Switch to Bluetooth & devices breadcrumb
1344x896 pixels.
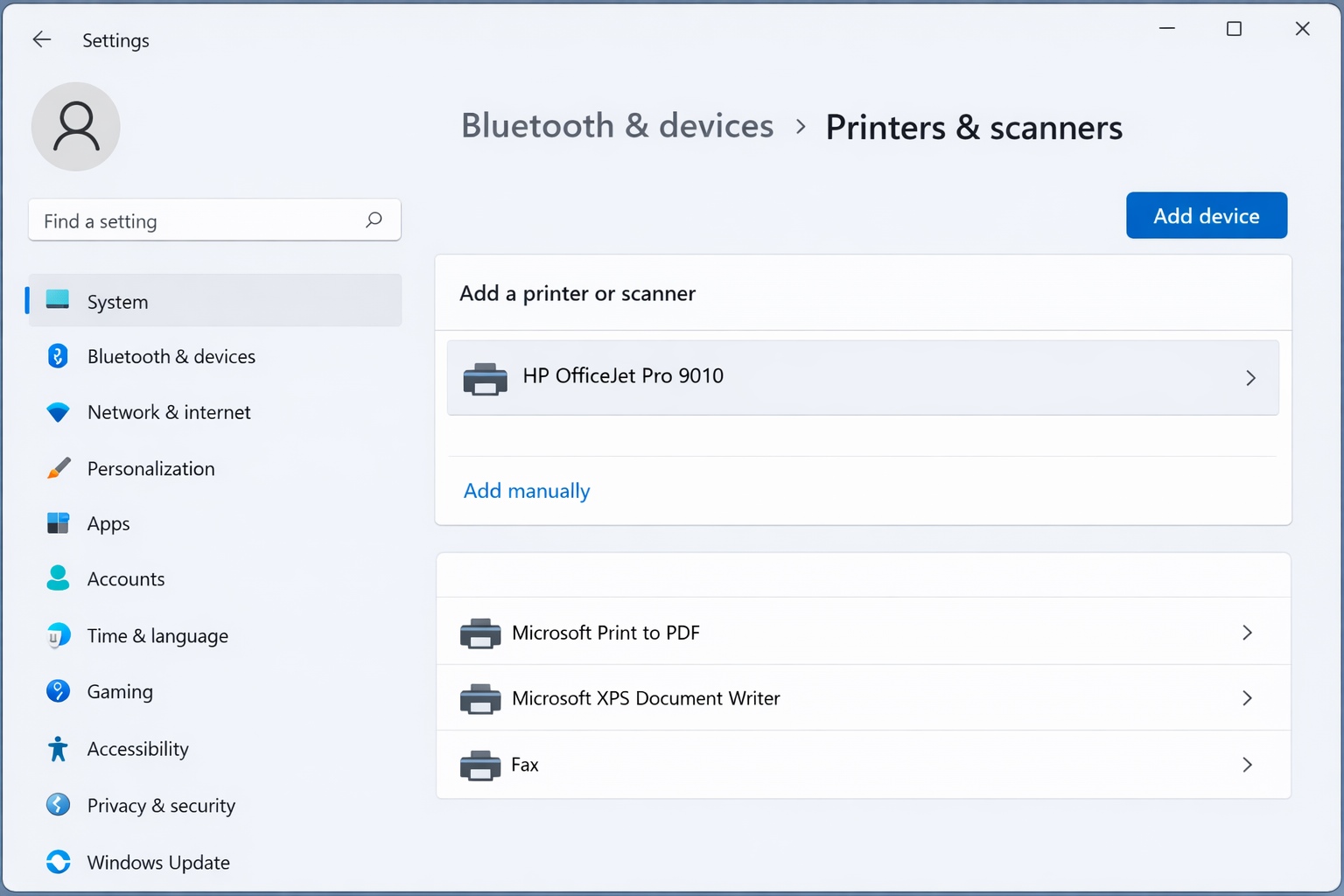pyautogui.click(x=617, y=125)
